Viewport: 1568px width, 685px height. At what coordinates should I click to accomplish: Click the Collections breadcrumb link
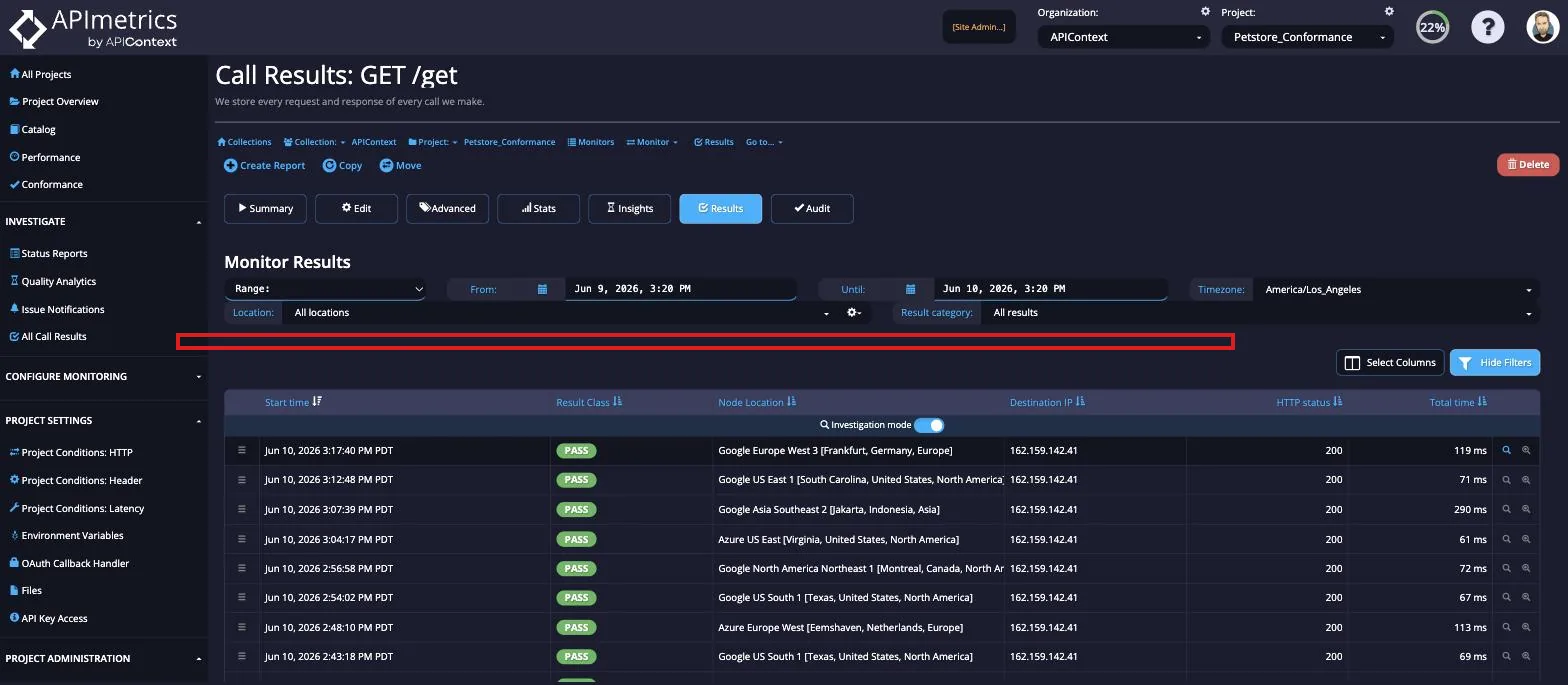(x=244, y=142)
